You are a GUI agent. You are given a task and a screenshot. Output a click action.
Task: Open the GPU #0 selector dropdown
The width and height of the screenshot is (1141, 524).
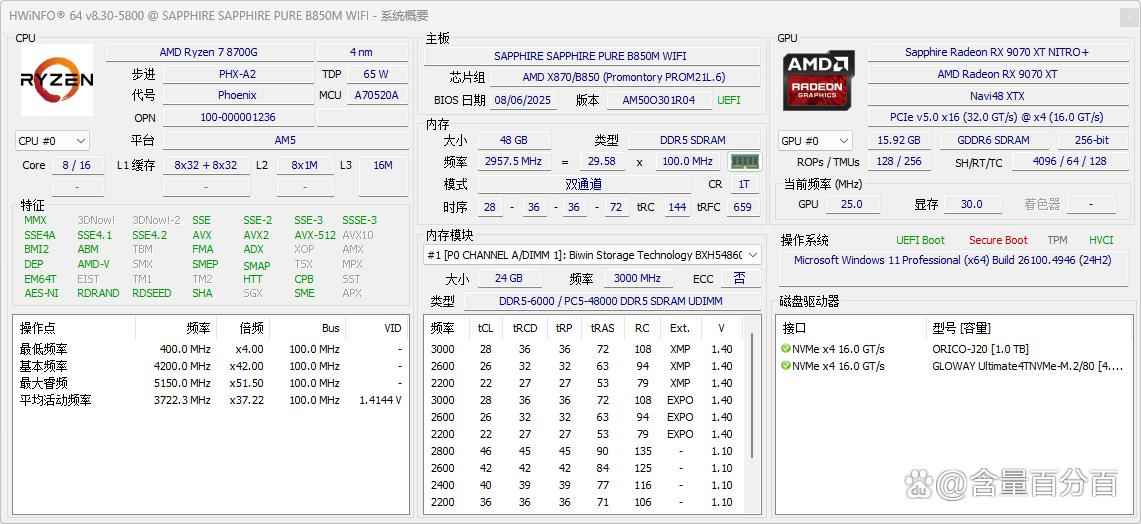tap(815, 140)
